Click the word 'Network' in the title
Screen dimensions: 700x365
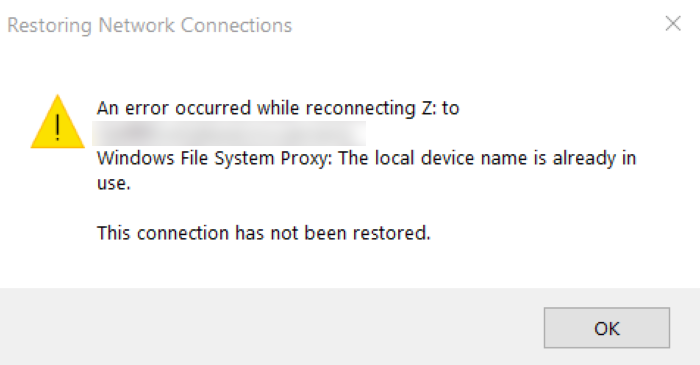click(137, 25)
